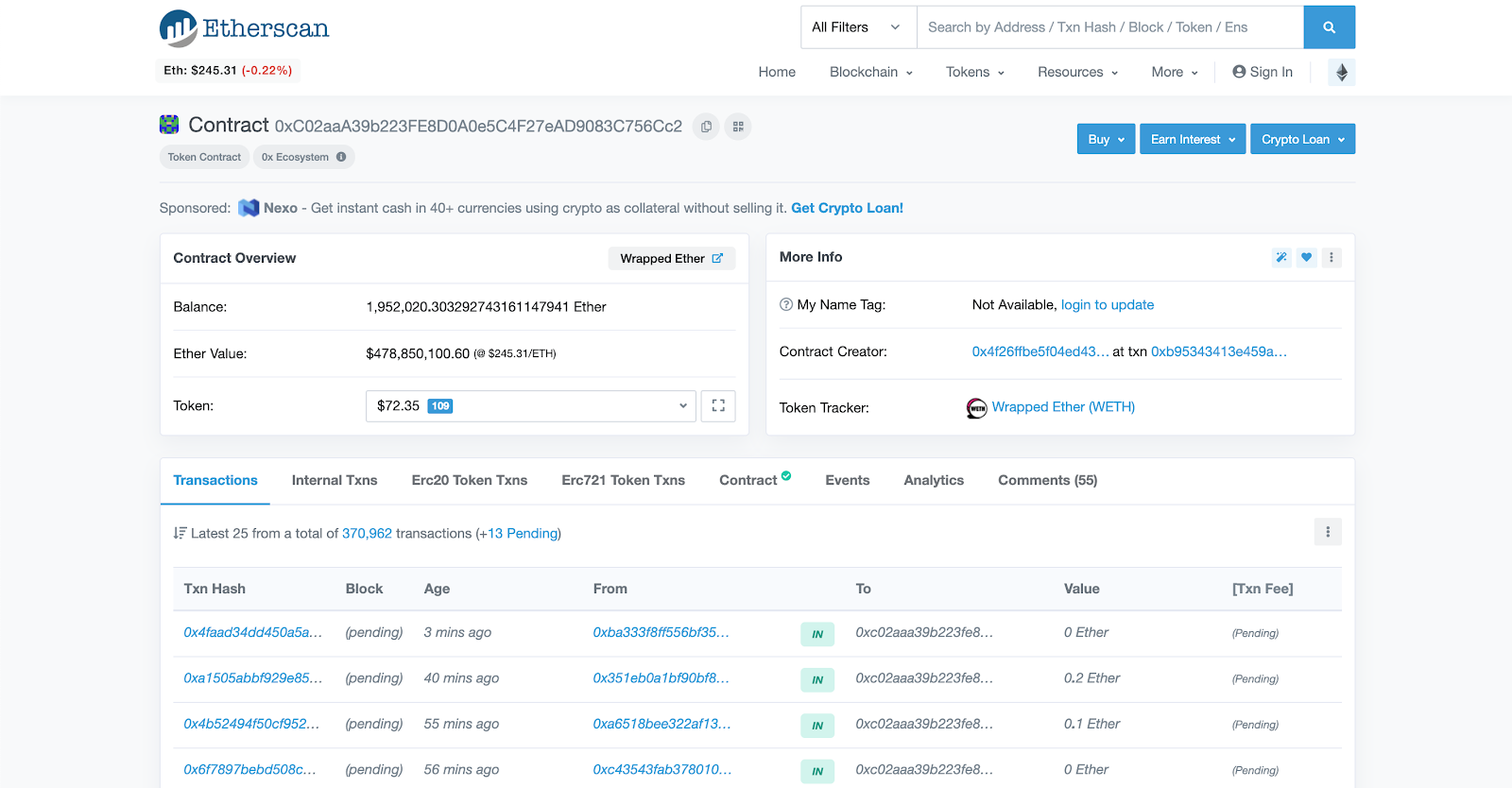Open the Buy dropdown
The height and width of the screenshot is (788, 1512).
point(1106,139)
